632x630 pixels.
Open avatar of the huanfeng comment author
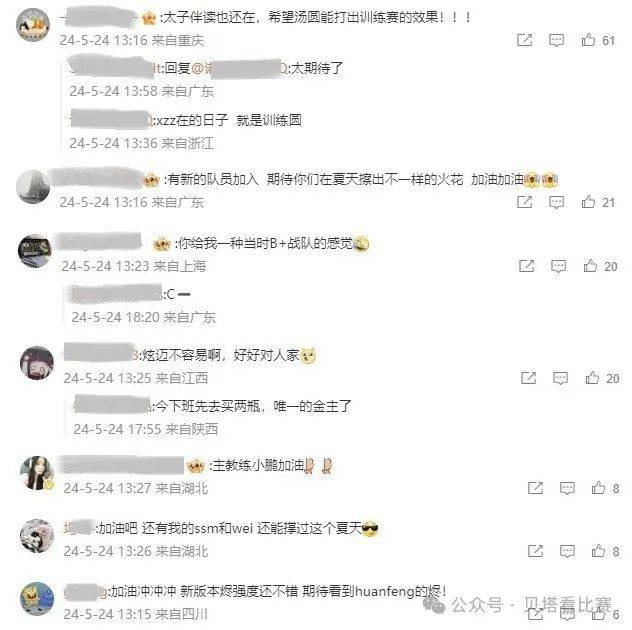[x=37, y=599]
